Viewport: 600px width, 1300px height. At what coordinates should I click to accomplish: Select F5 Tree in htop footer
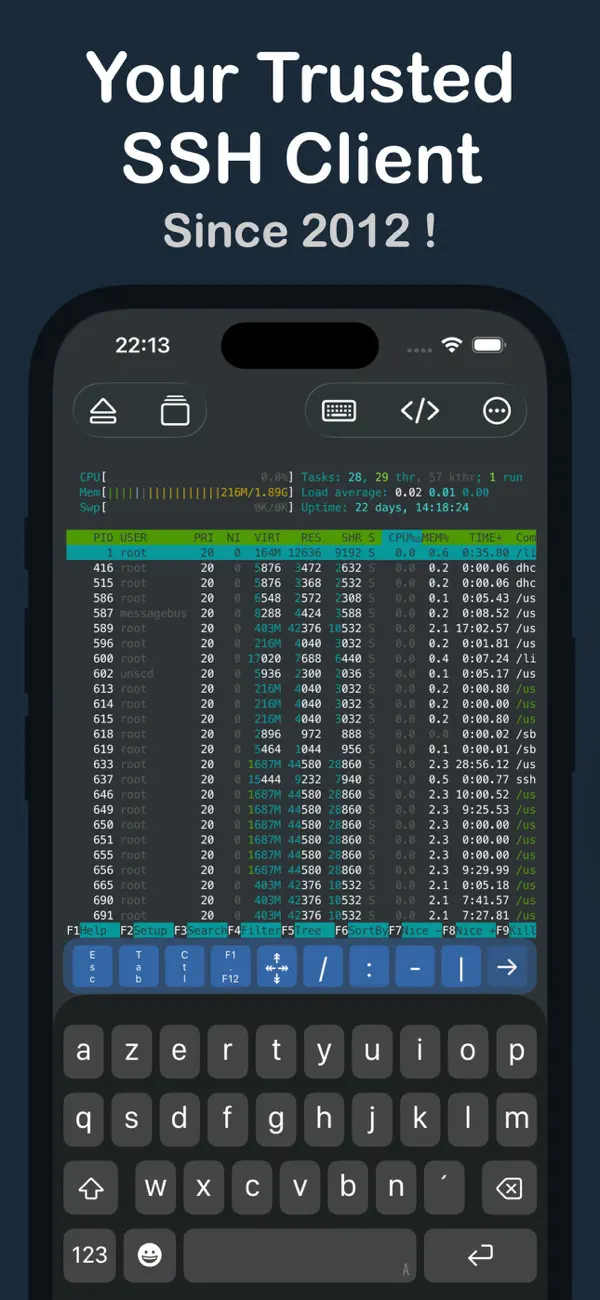click(x=307, y=930)
